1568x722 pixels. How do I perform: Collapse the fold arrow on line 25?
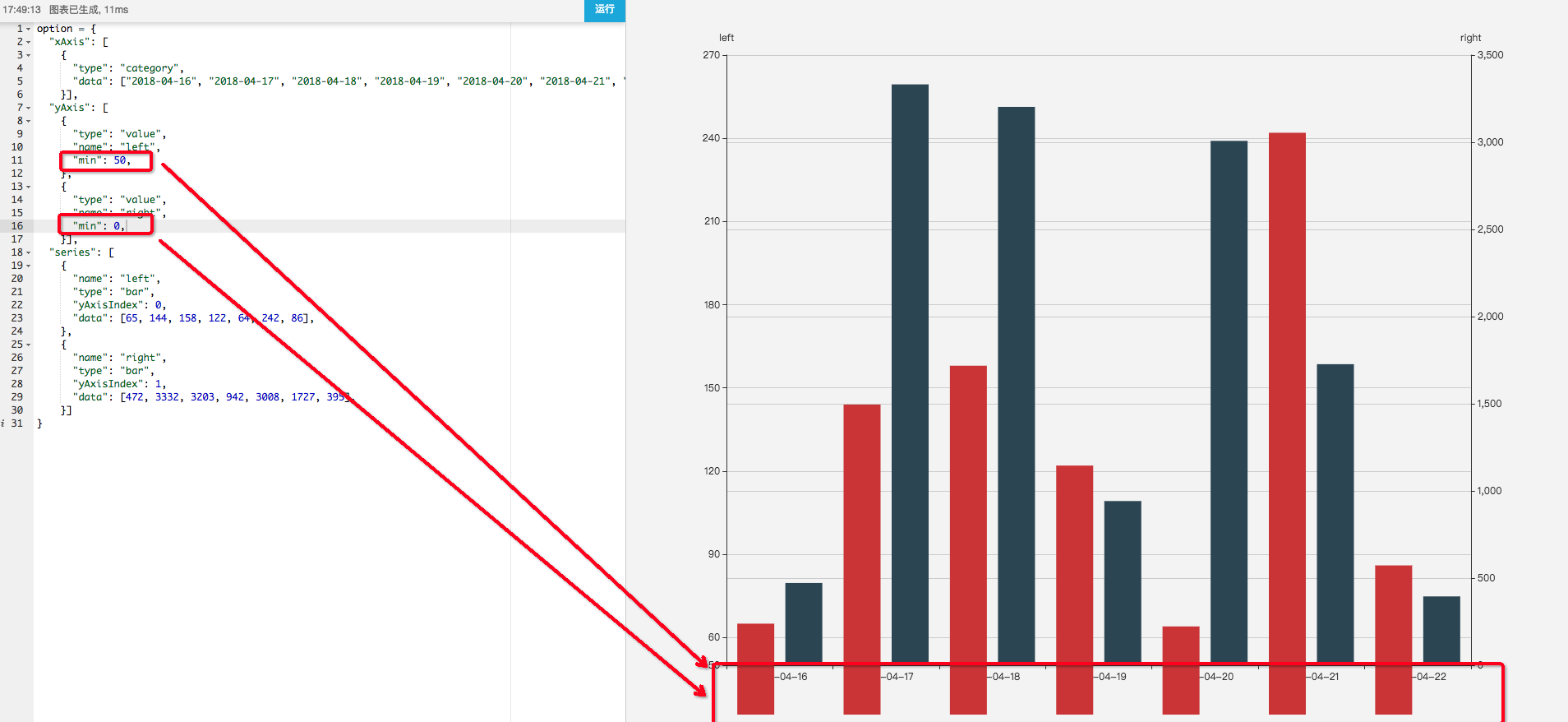(28, 345)
